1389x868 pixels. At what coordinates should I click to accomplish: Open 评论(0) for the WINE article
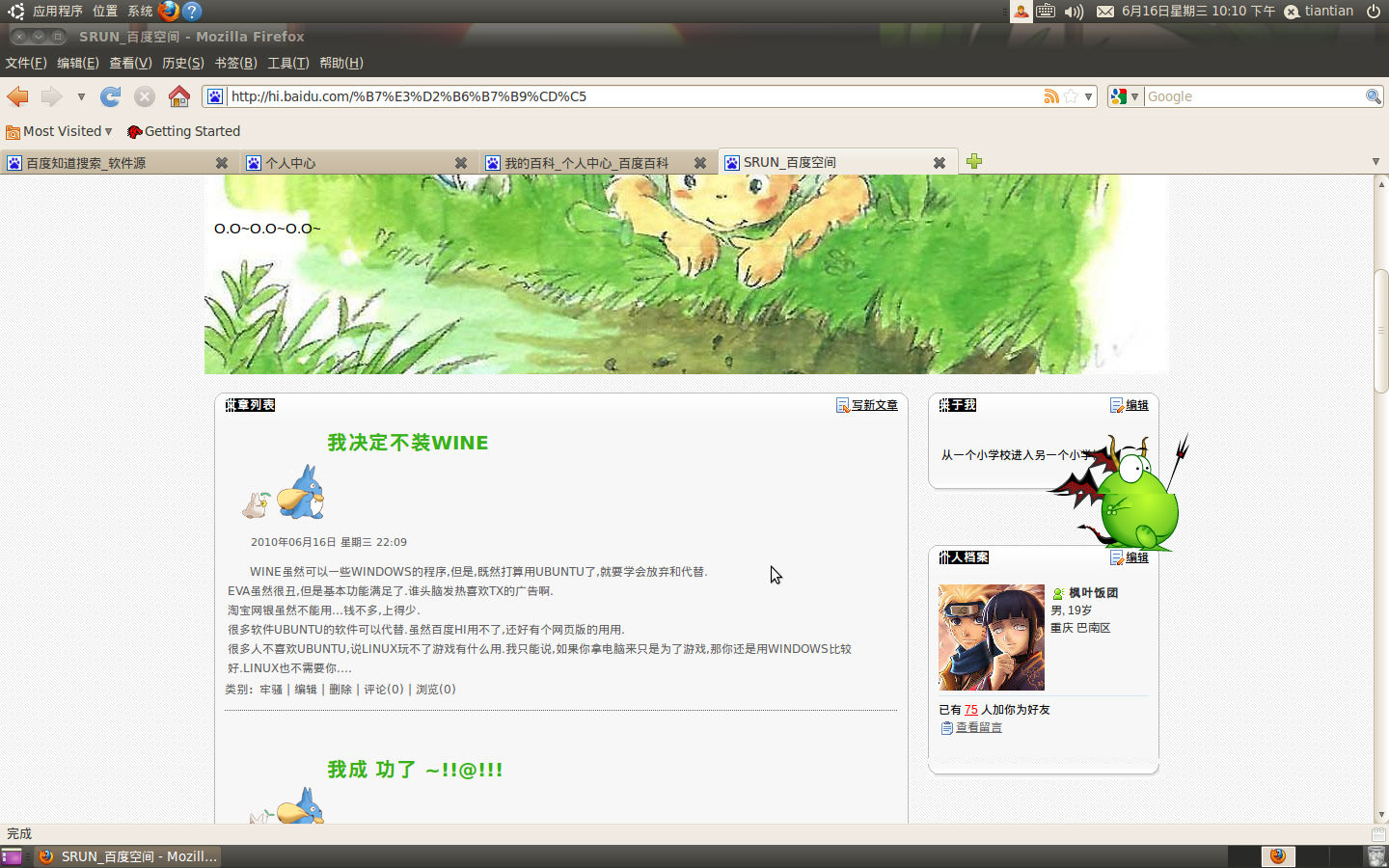pos(384,690)
